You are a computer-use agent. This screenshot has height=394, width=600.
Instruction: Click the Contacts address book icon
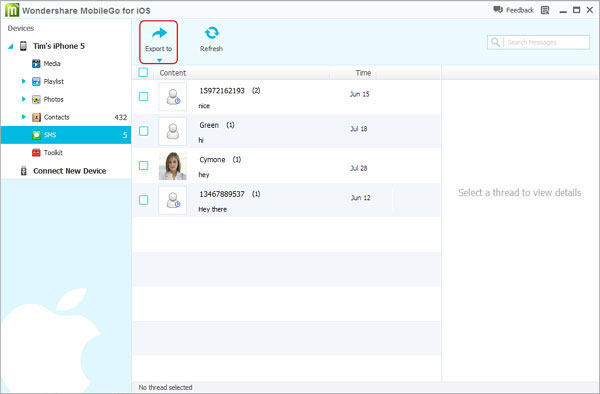coord(36,117)
